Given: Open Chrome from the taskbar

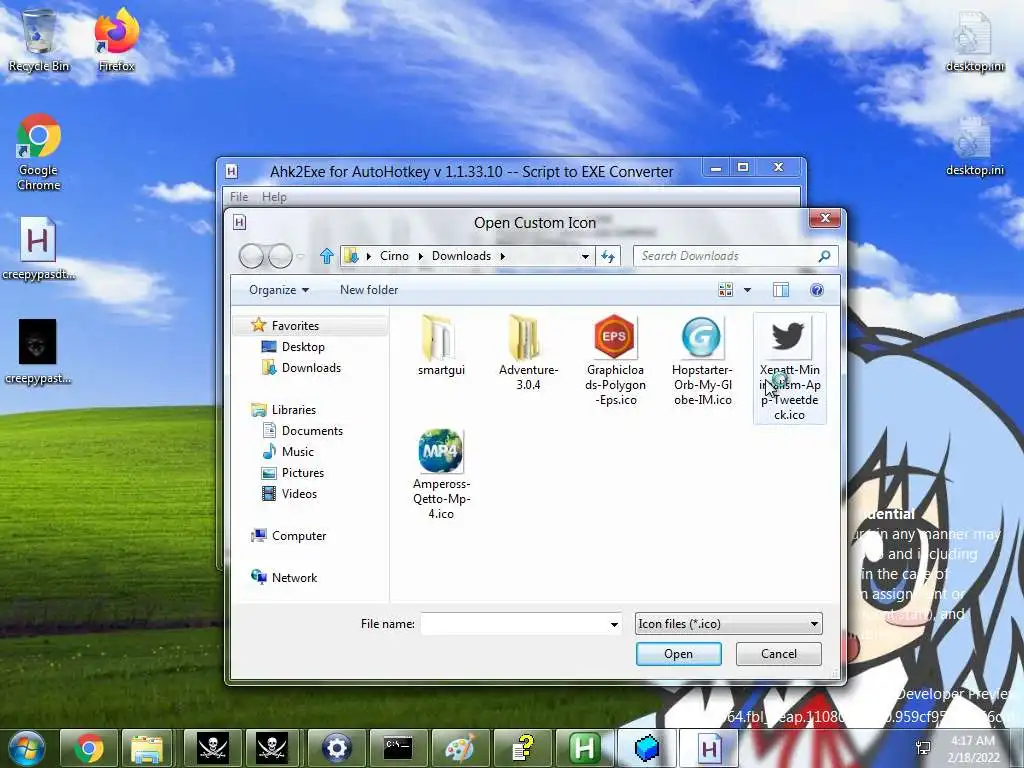Looking at the screenshot, I should click(x=89, y=748).
